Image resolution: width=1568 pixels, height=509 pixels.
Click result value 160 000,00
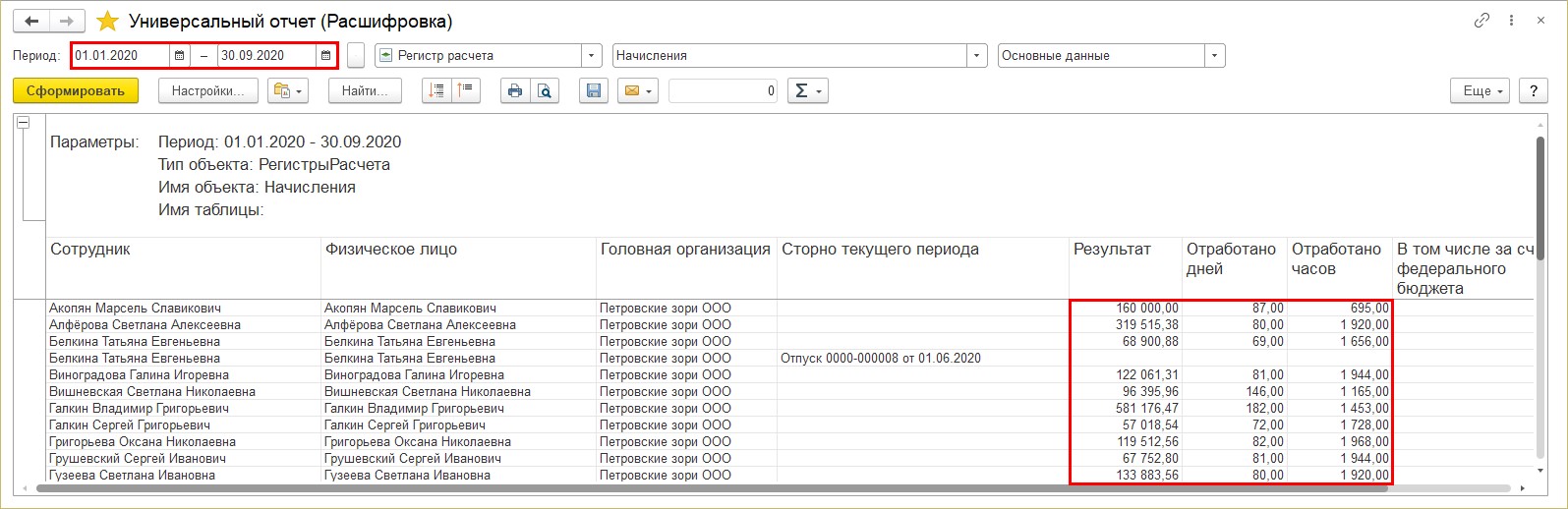coord(1126,309)
